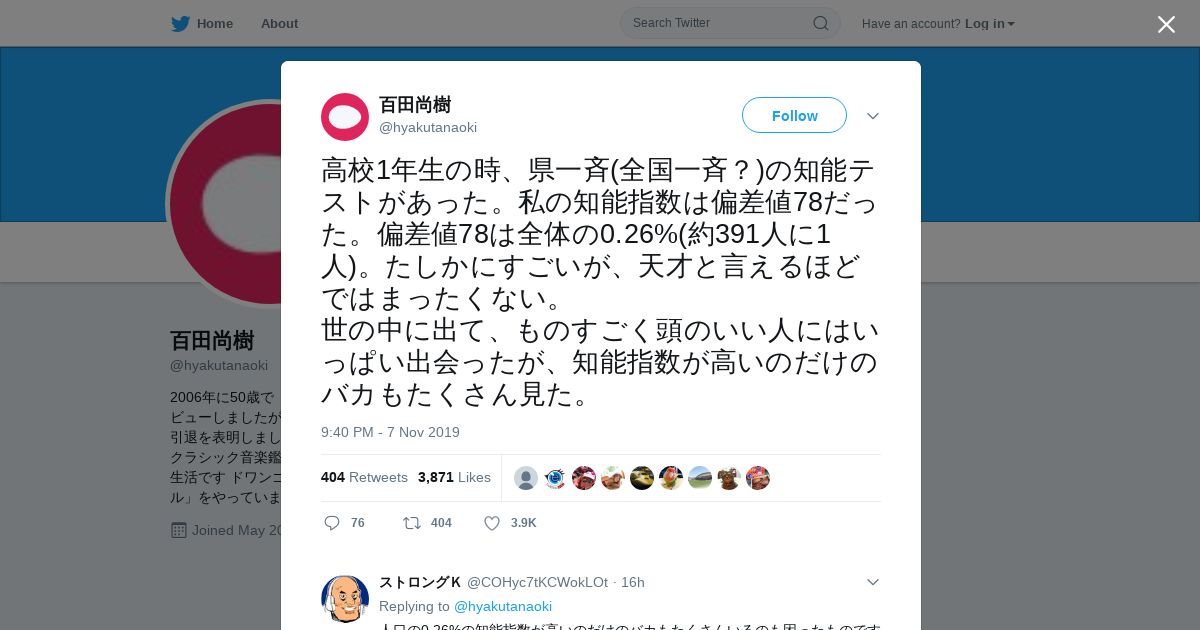Open ストロングK's avatar in the reply
This screenshot has height=630, width=1200.
pos(345,598)
